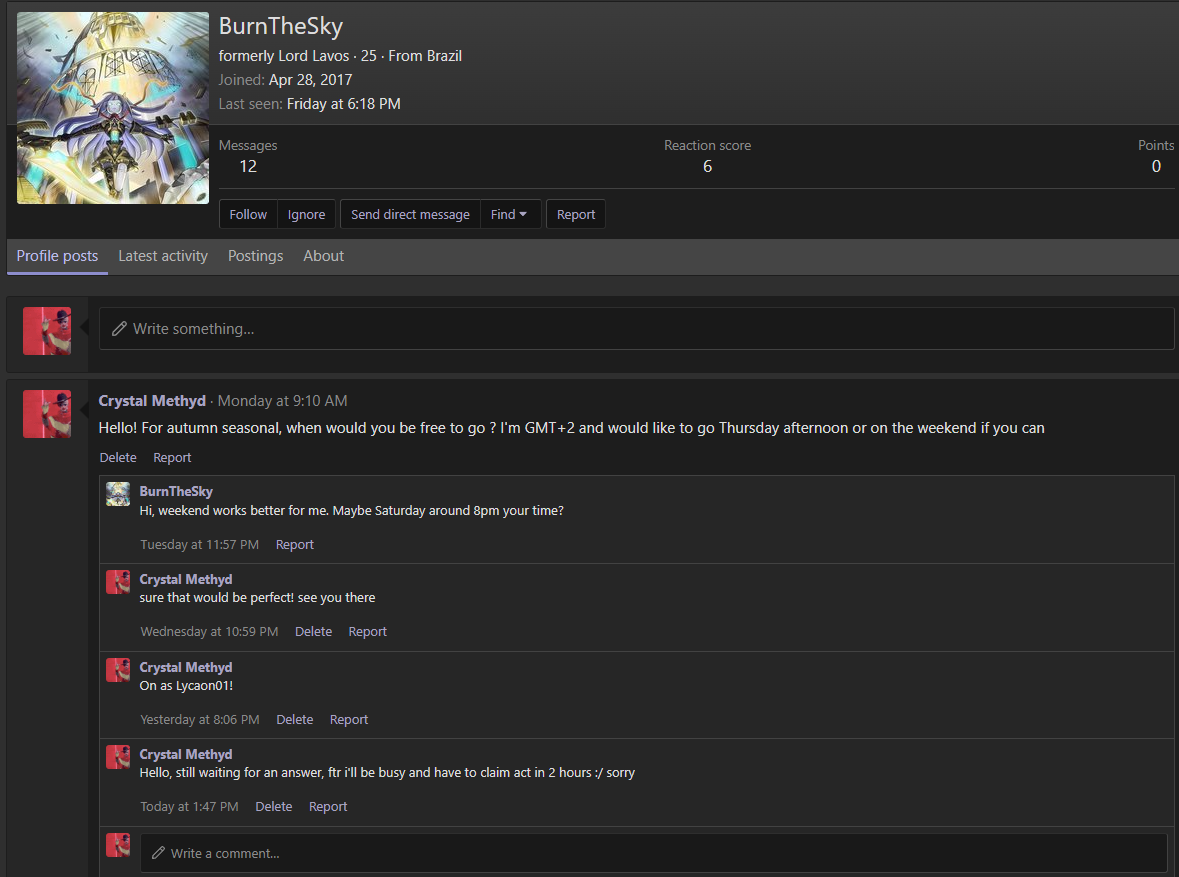This screenshot has width=1179, height=877.
Task: Click 'Friday at 6:18 PM' last seen time
Action: [x=344, y=104]
